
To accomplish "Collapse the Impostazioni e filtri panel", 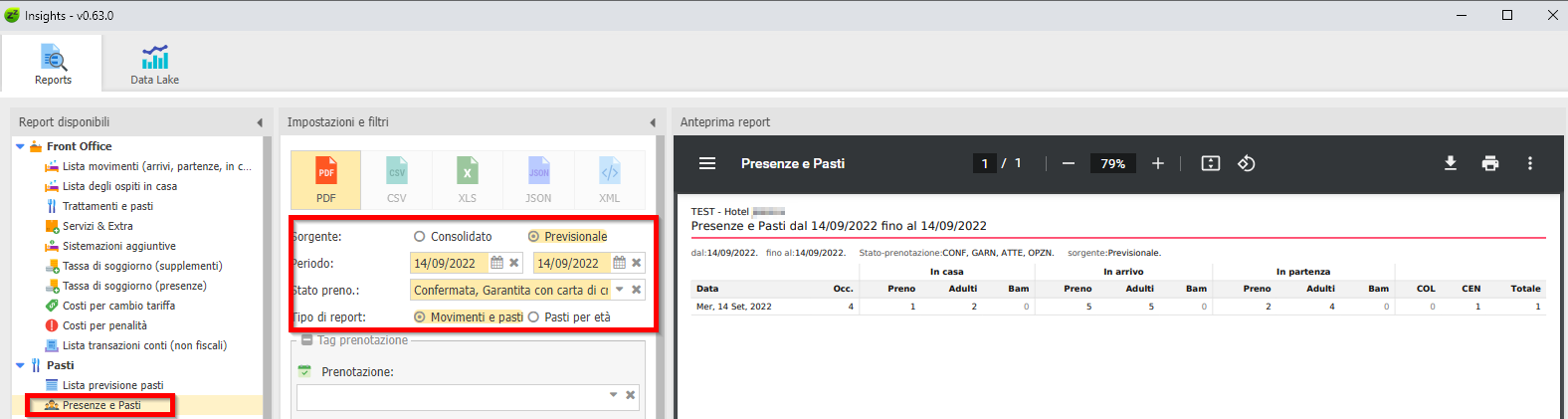I will (653, 122).
